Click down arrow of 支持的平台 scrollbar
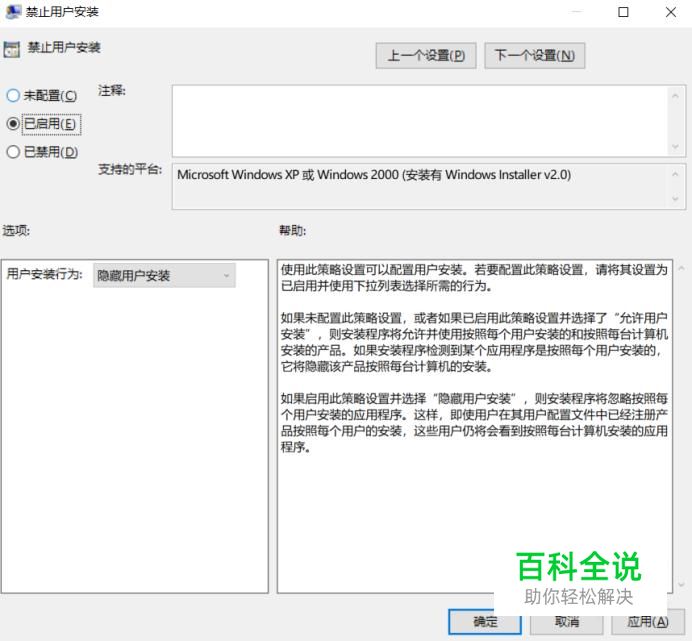The image size is (692, 641). click(675, 199)
